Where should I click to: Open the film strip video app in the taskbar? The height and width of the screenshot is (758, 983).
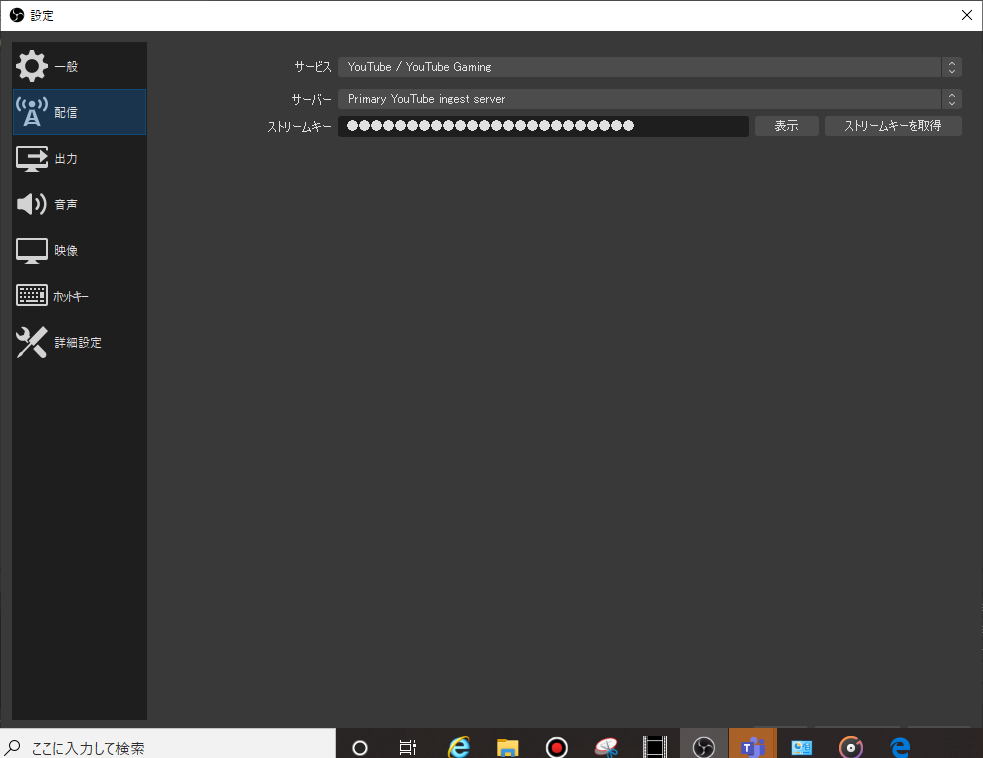pyautogui.click(x=655, y=747)
